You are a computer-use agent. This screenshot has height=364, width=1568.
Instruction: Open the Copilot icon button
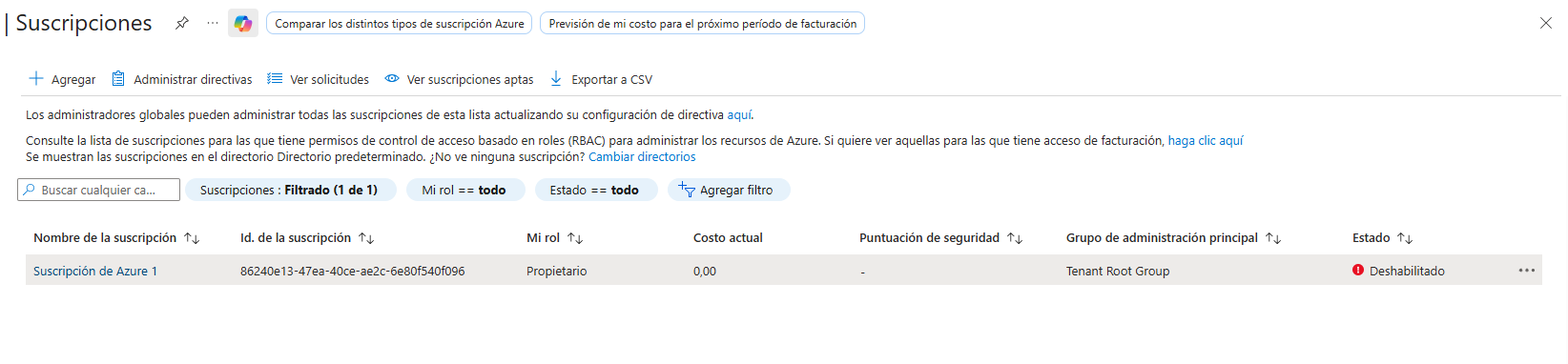click(243, 23)
